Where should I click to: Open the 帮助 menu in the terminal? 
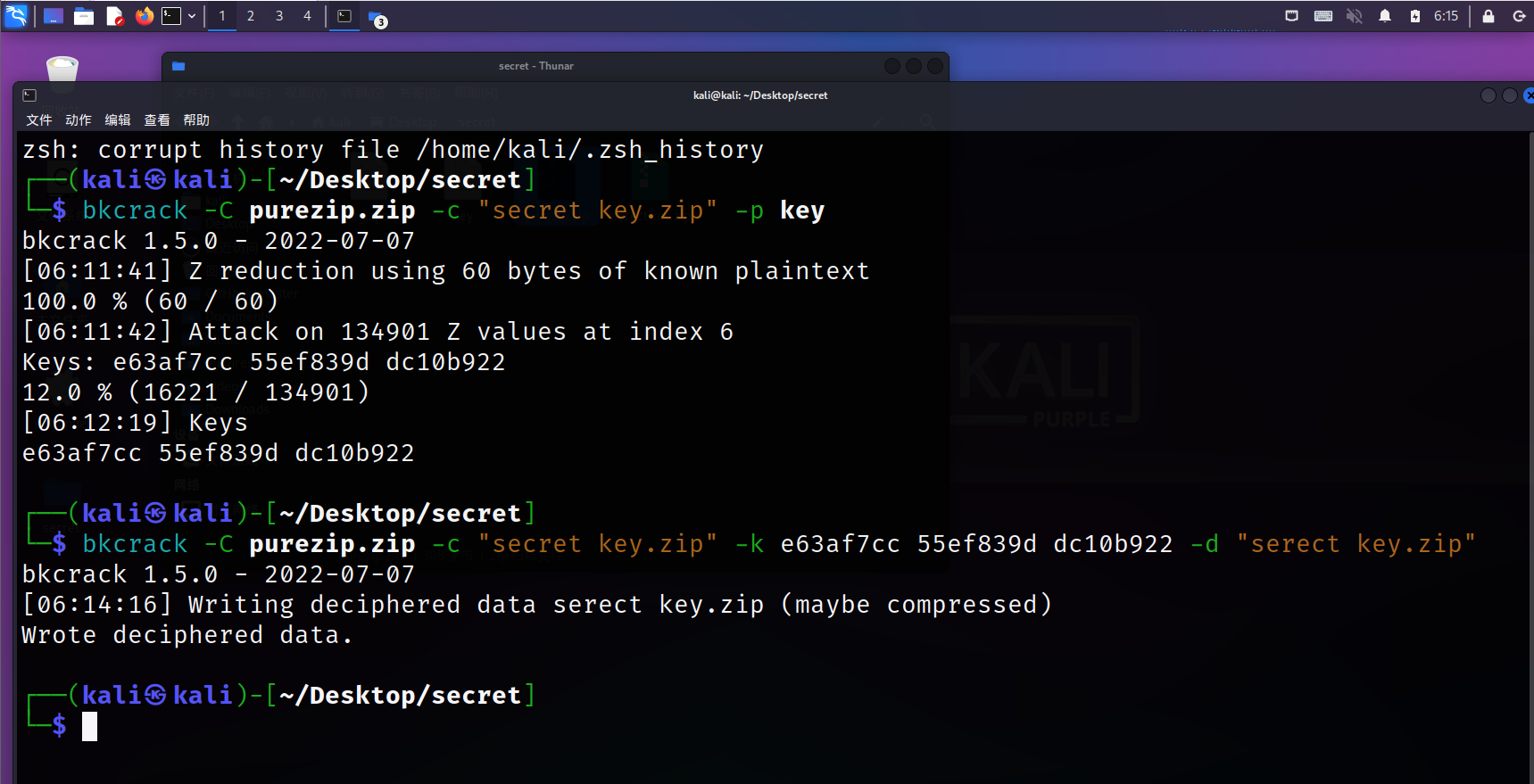(x=196, y=120)
